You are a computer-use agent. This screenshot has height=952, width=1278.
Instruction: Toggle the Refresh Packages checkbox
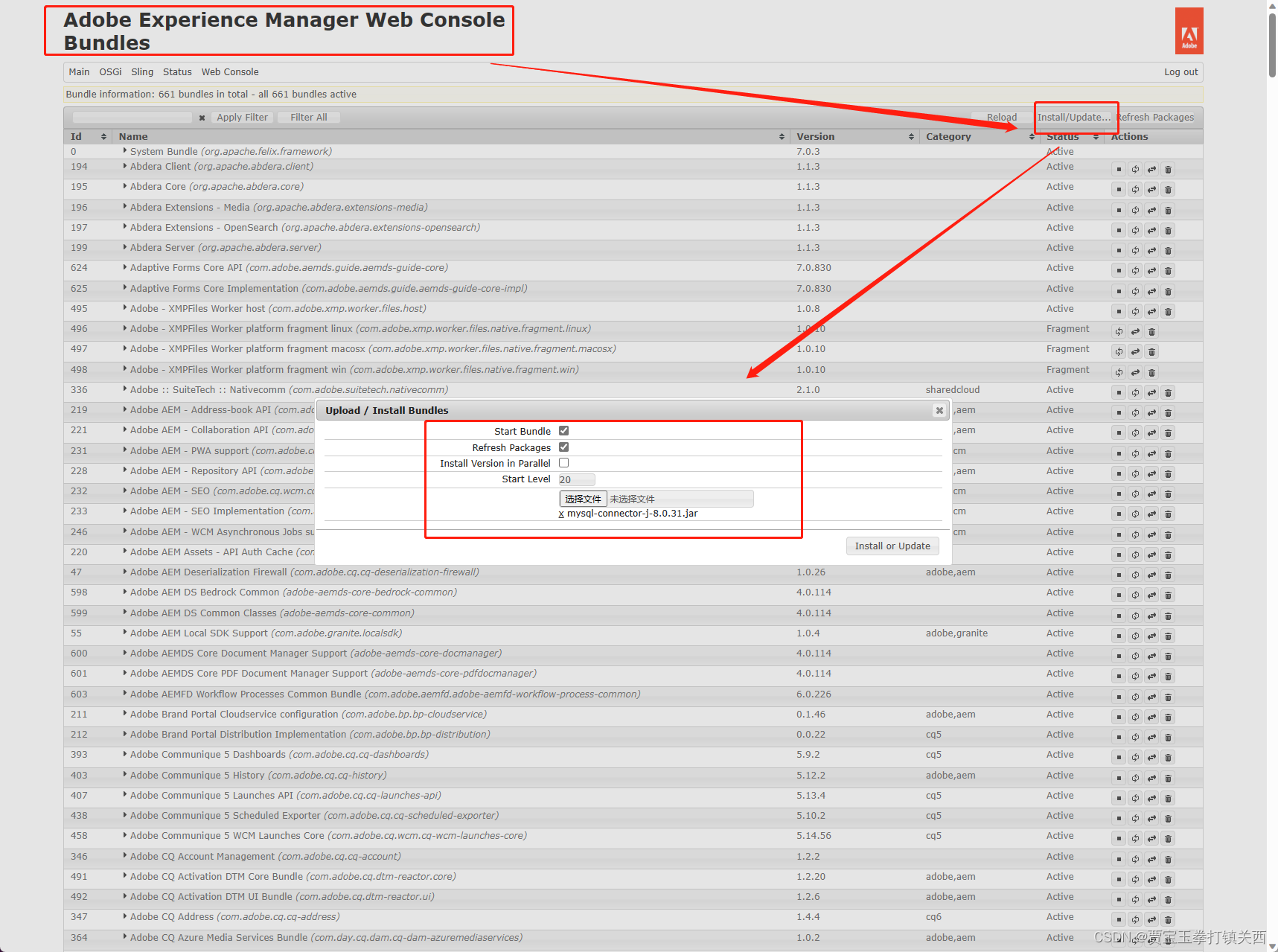coord(563,447)
